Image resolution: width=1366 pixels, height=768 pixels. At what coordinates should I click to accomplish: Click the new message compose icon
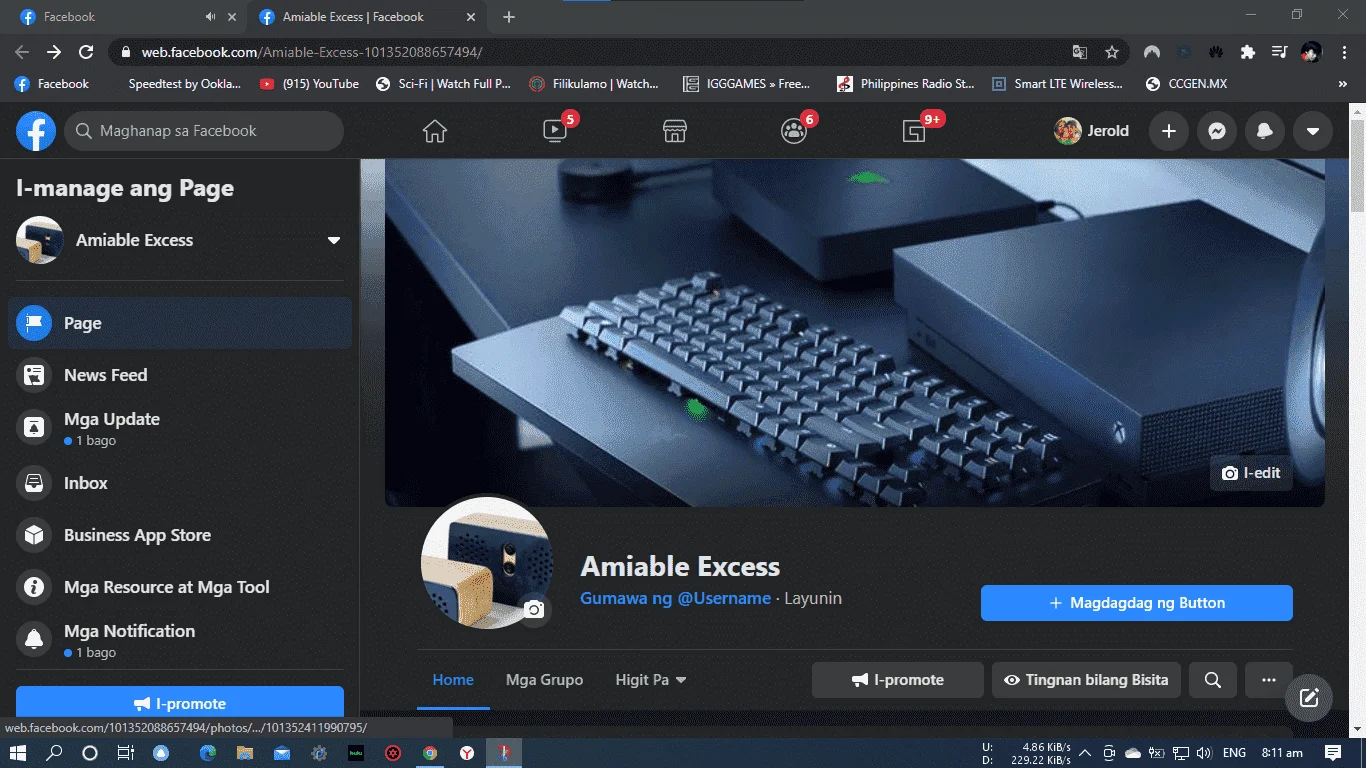coord(1309,698)
